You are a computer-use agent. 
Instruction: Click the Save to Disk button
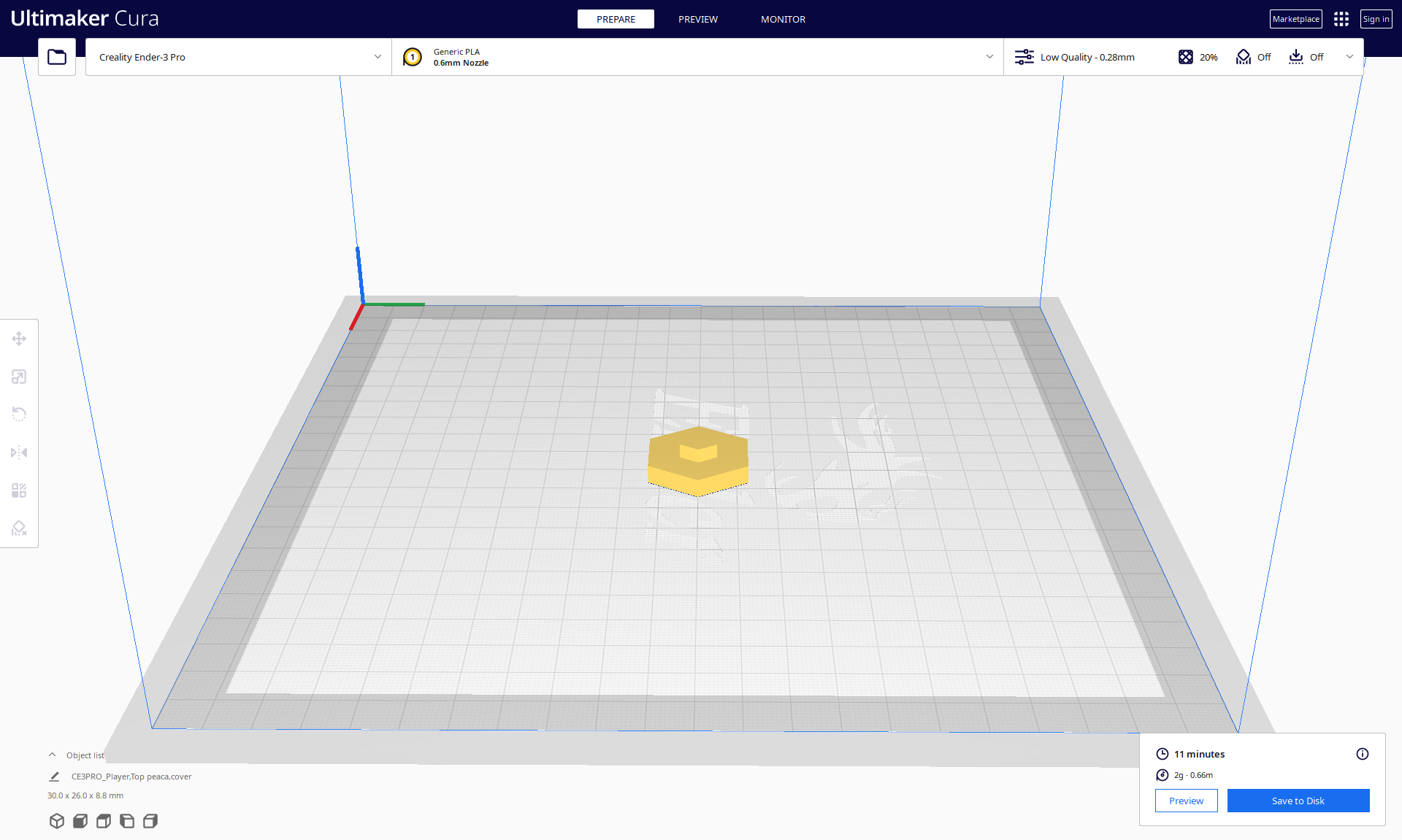coord(1298,801)
